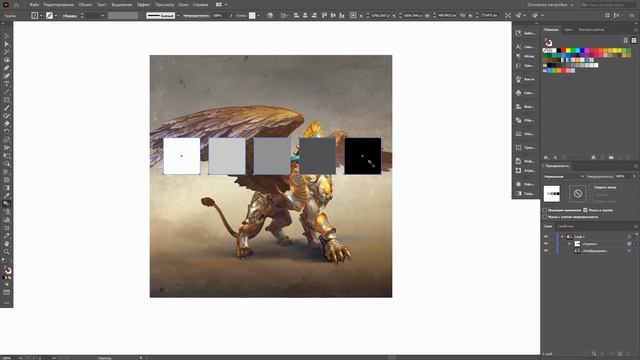Image resolution: width=640 pixels, height=360 pixels.
Task: Open the Edit Toolbar three-dots button
Action: pyautogui.click(x=7, y=303)
